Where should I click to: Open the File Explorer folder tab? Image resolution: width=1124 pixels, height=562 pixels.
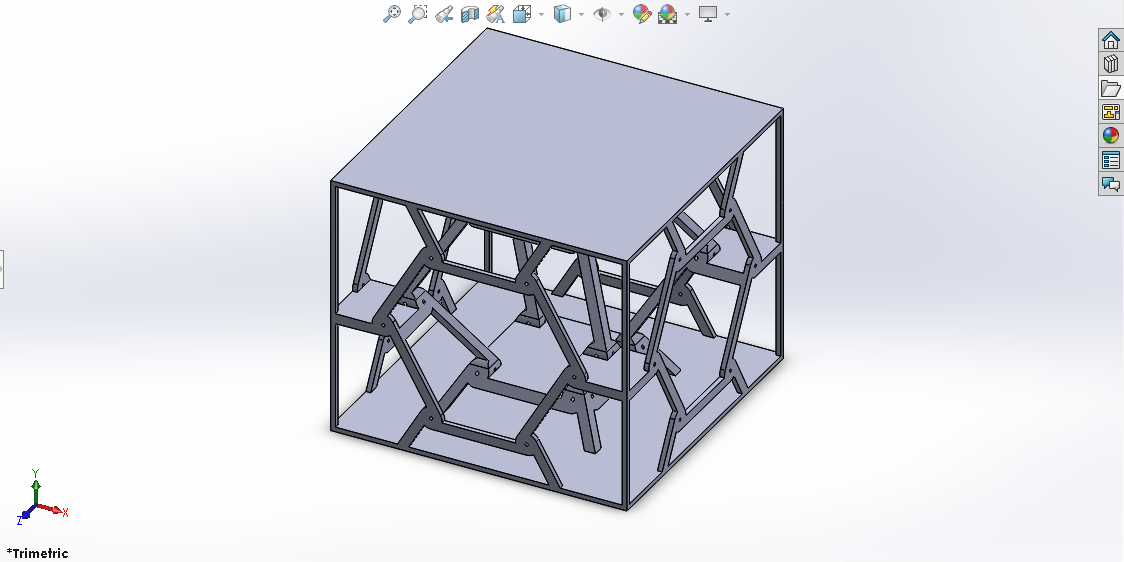1111,88
